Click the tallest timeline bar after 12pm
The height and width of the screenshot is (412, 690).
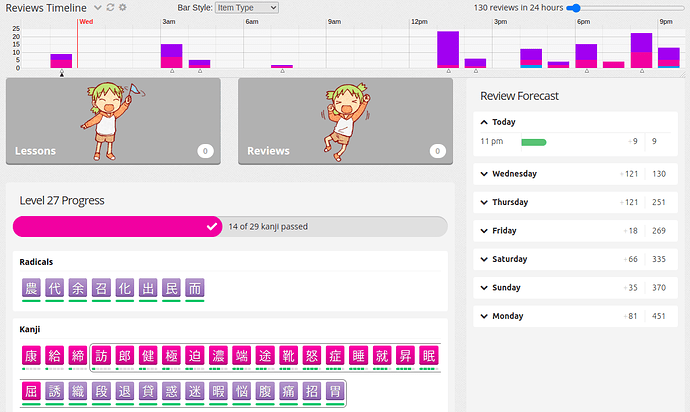tap(448, 49)
